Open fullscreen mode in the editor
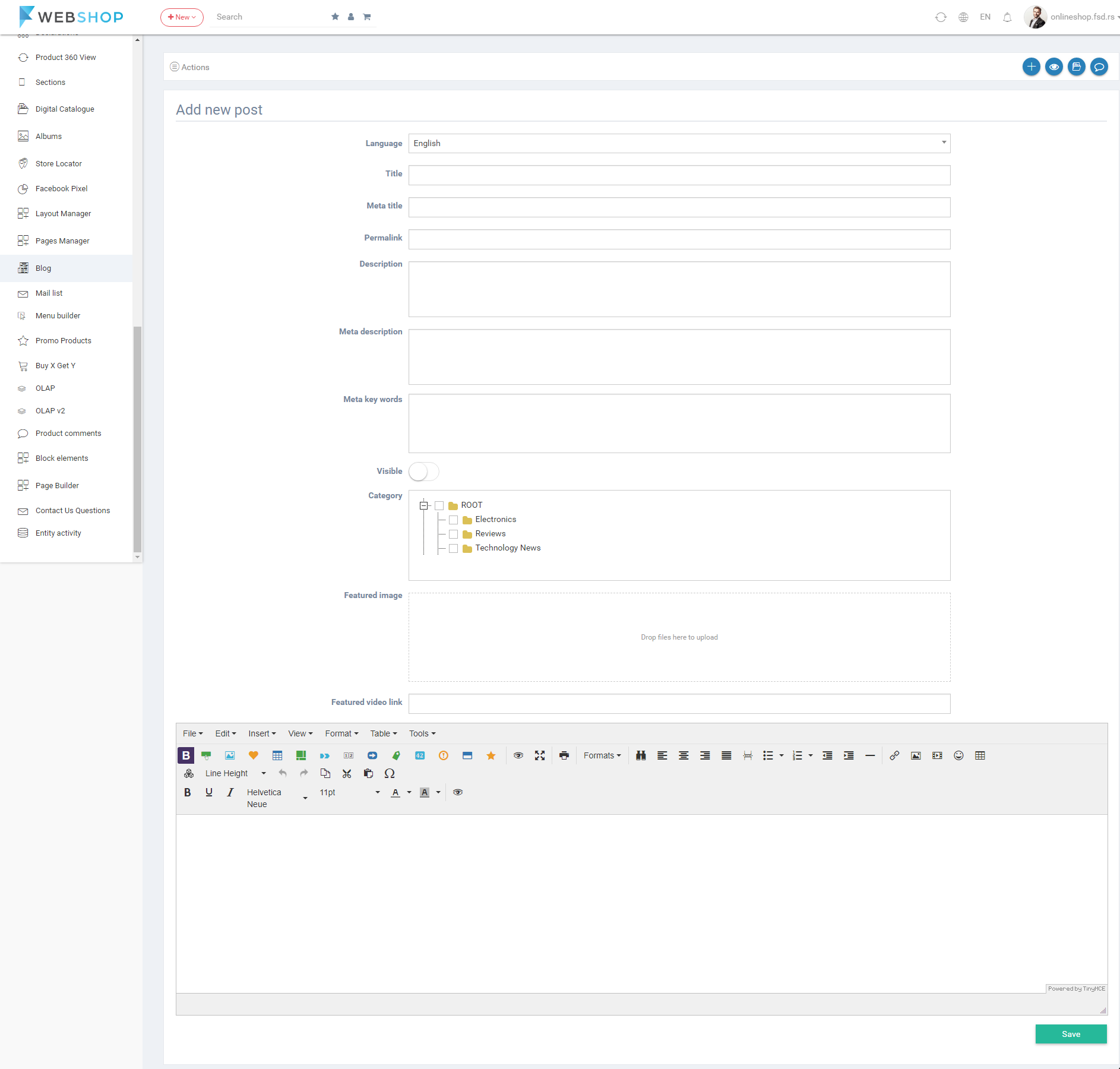 pos(540,755)
